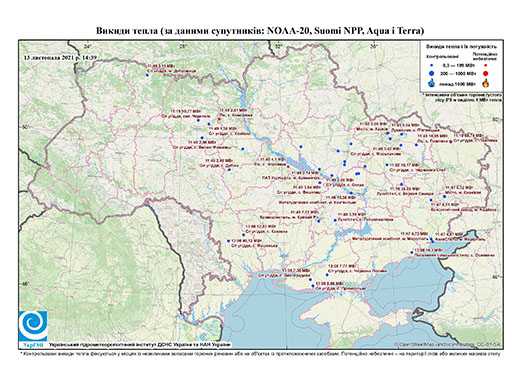Click the small red dot legend symbol
Image resolution: width=520 pixels, height=368 pixels.
click(x=486, y=65)
